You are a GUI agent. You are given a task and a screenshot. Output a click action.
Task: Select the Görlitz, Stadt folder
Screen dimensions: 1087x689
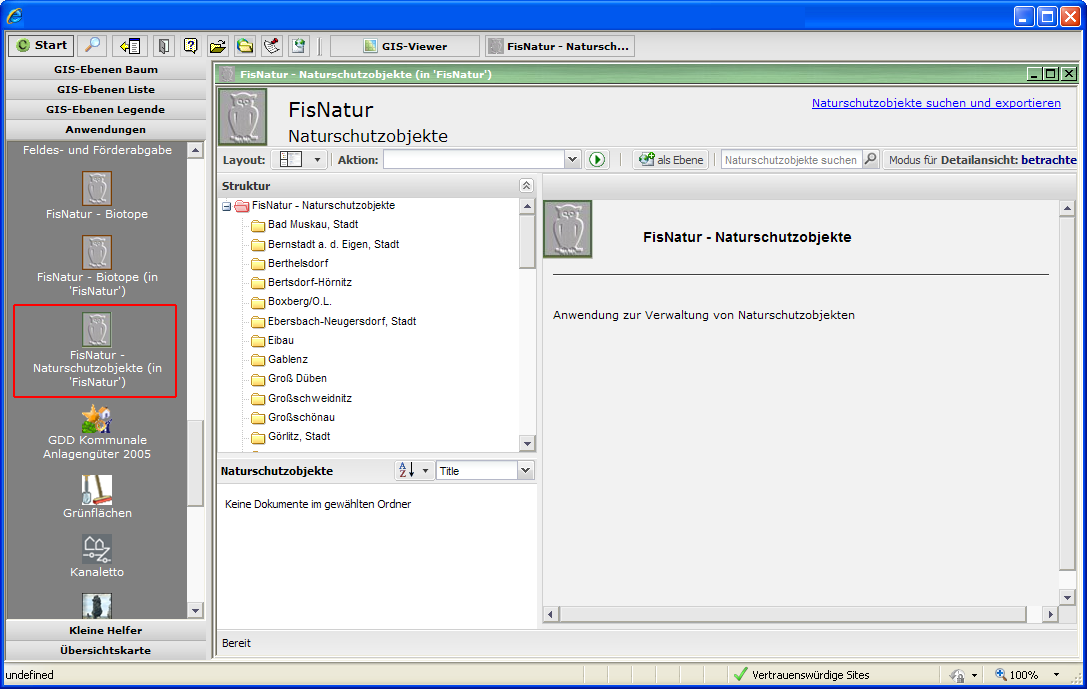point(298,436)
